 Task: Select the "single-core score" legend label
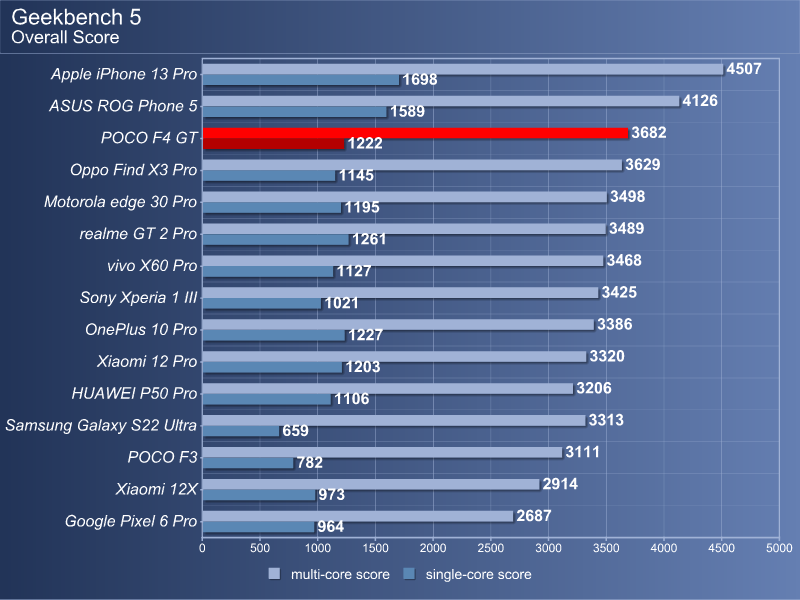tap(479, 574)
